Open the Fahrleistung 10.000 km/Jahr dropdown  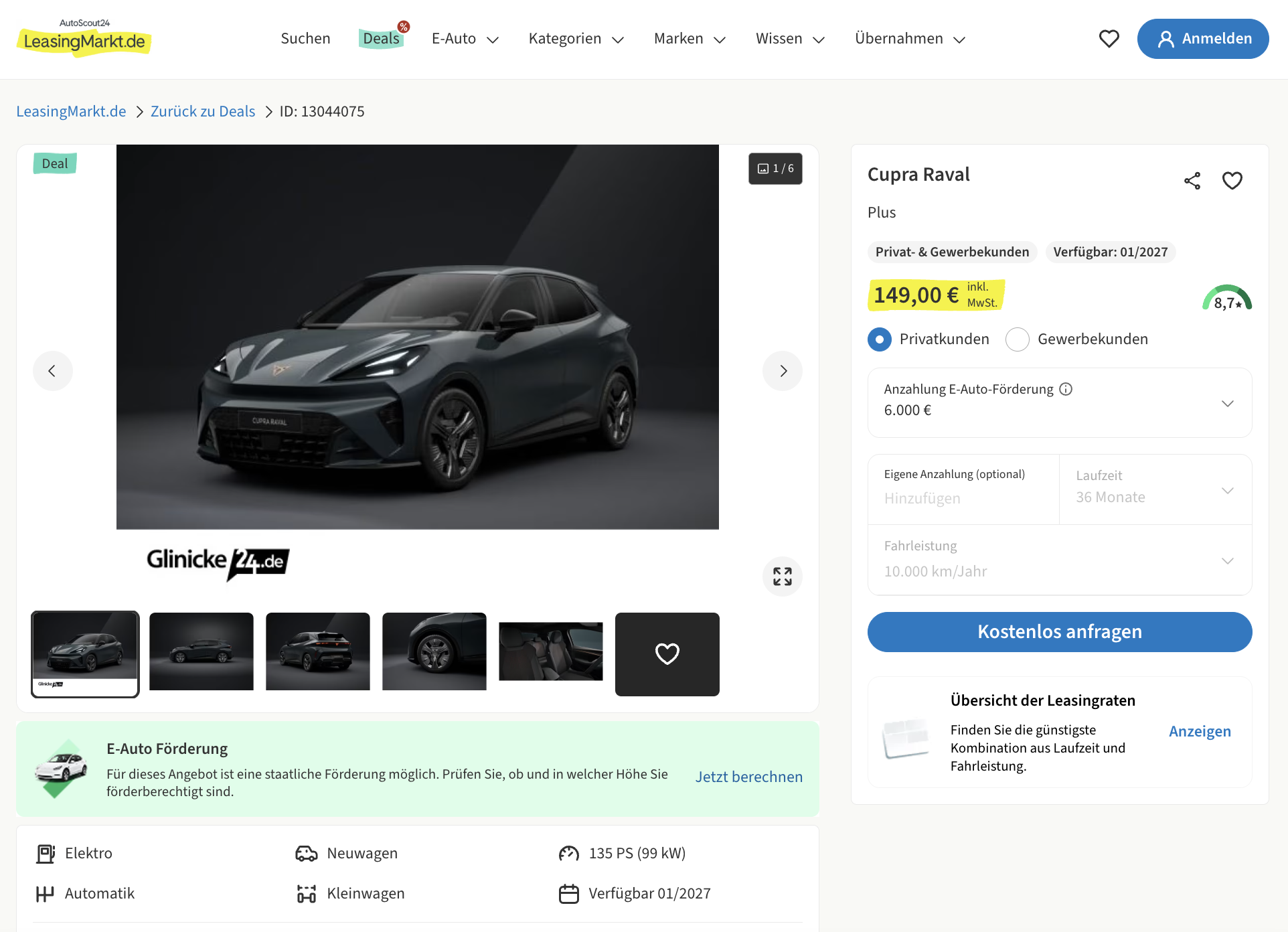(x=1060, y=560)
